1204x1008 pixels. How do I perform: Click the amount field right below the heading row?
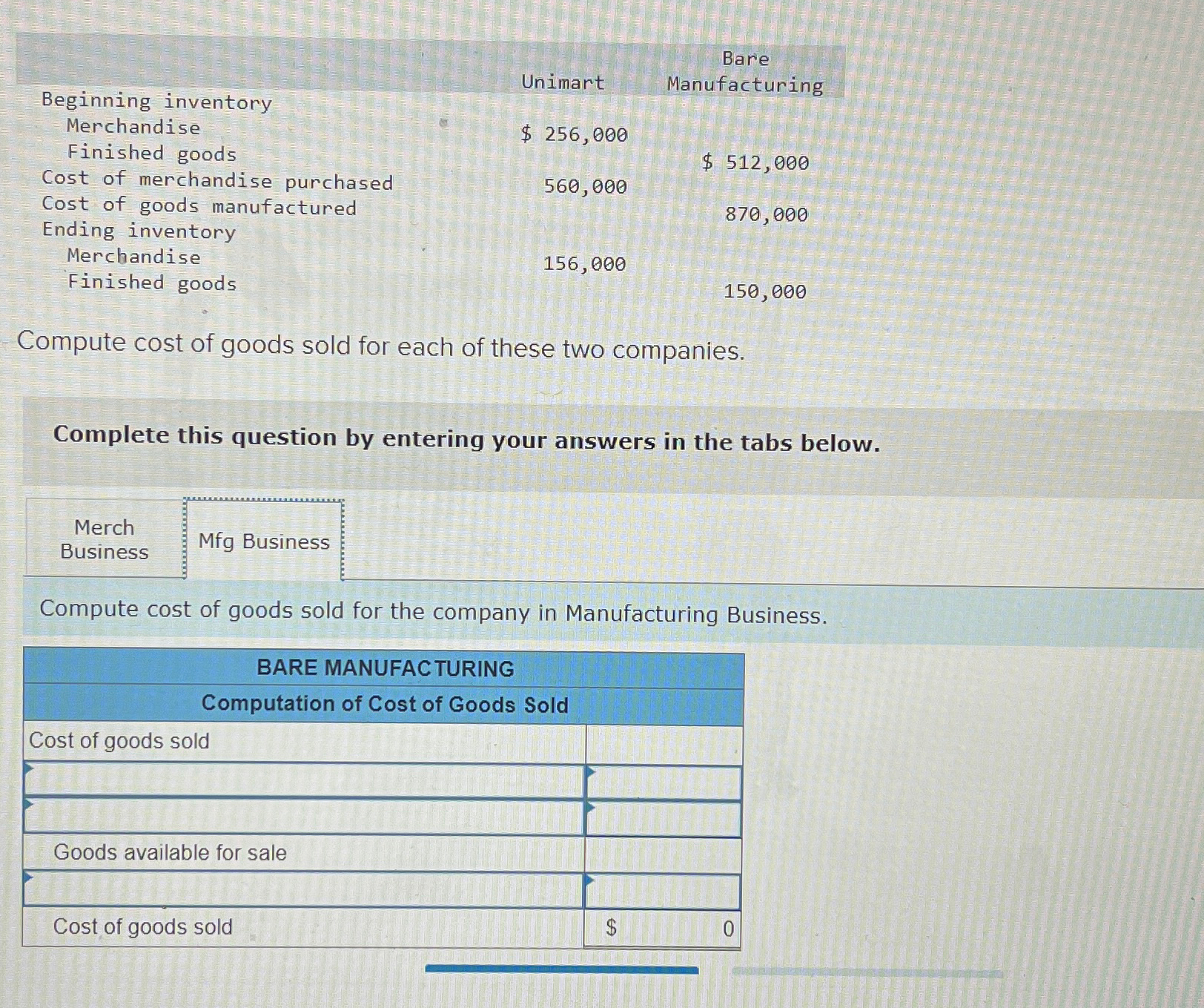664,783
